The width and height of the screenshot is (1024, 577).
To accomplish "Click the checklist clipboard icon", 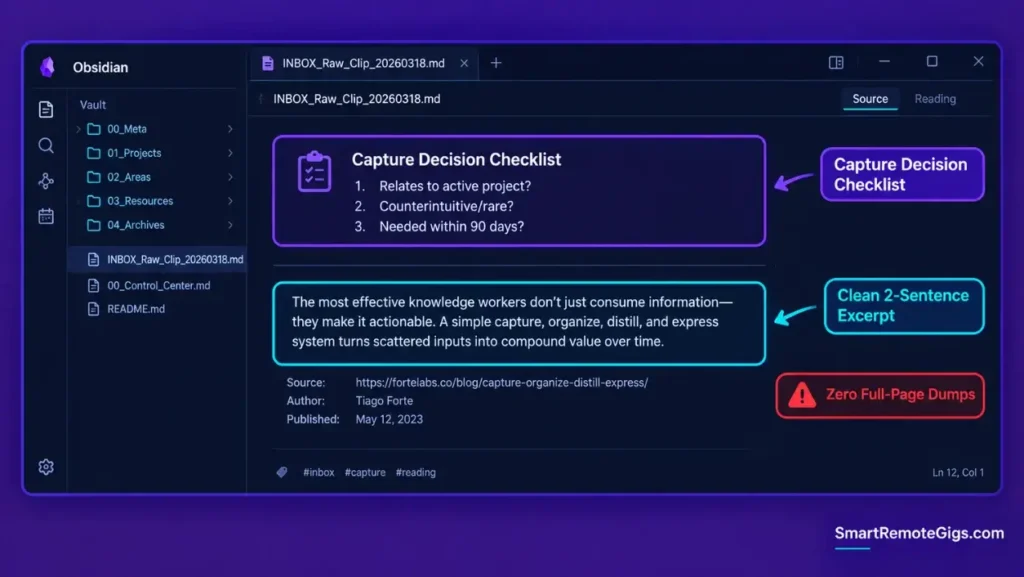I will point(314,171).
